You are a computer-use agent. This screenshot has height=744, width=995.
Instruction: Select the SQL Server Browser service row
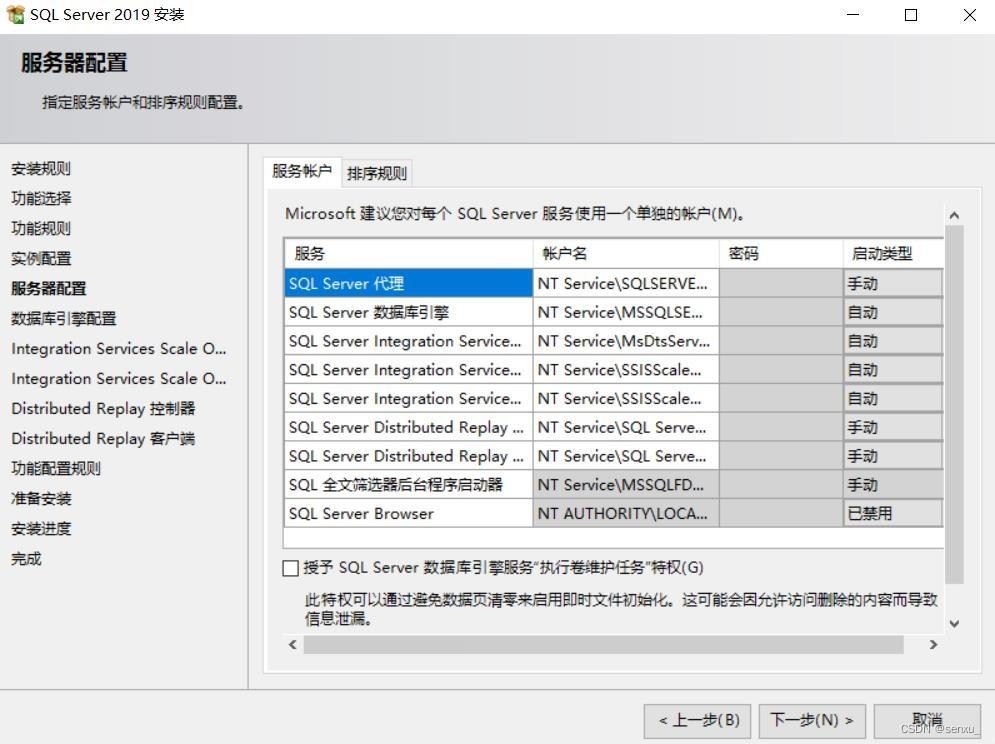(x=408, y=514)
